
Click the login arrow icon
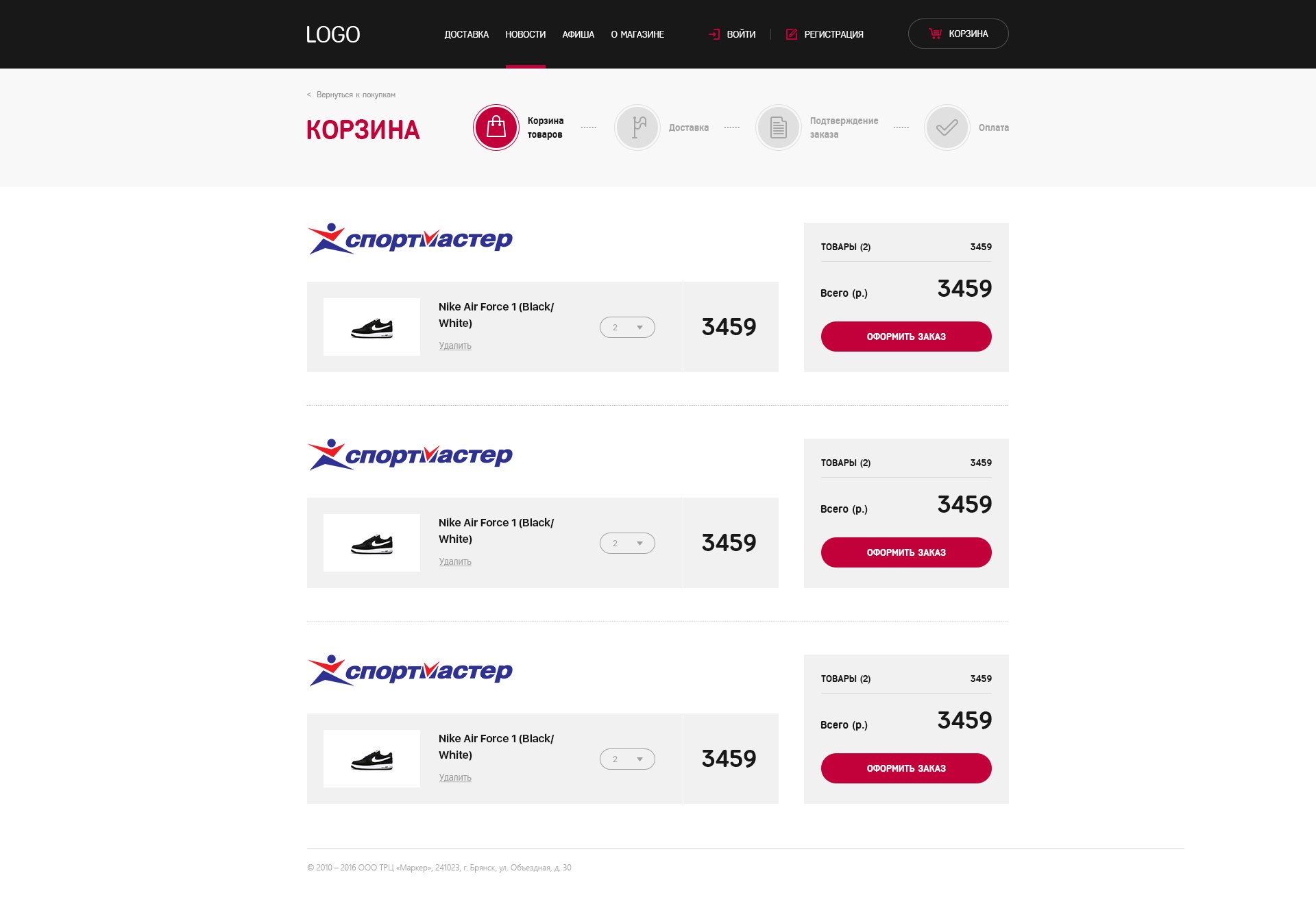714,34
